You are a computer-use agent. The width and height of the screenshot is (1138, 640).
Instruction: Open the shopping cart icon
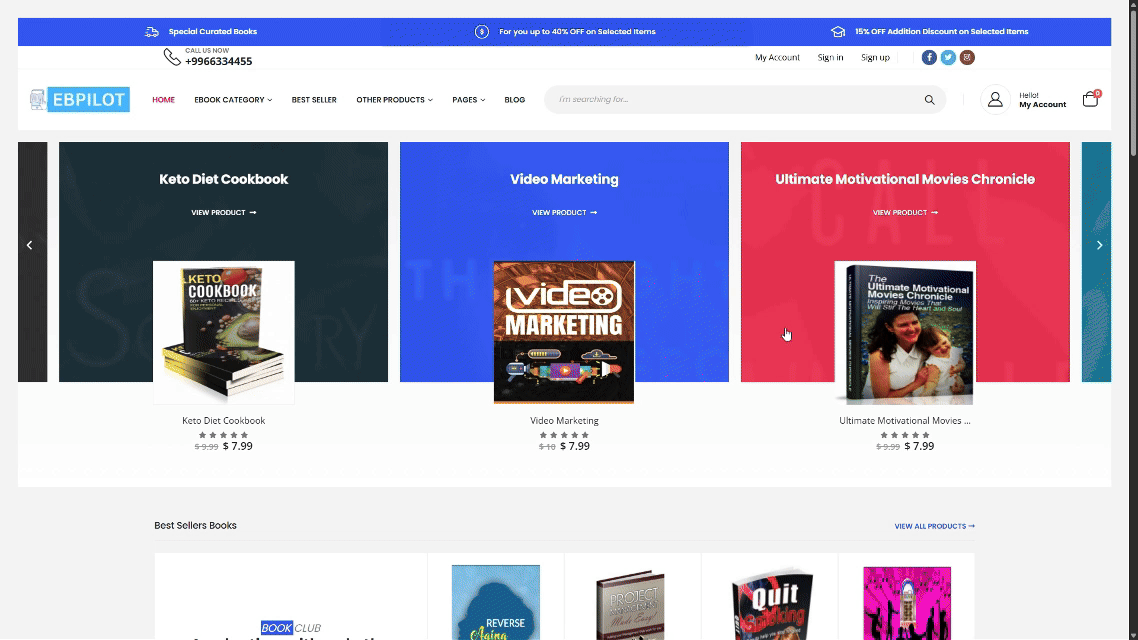coord(1090,99)
